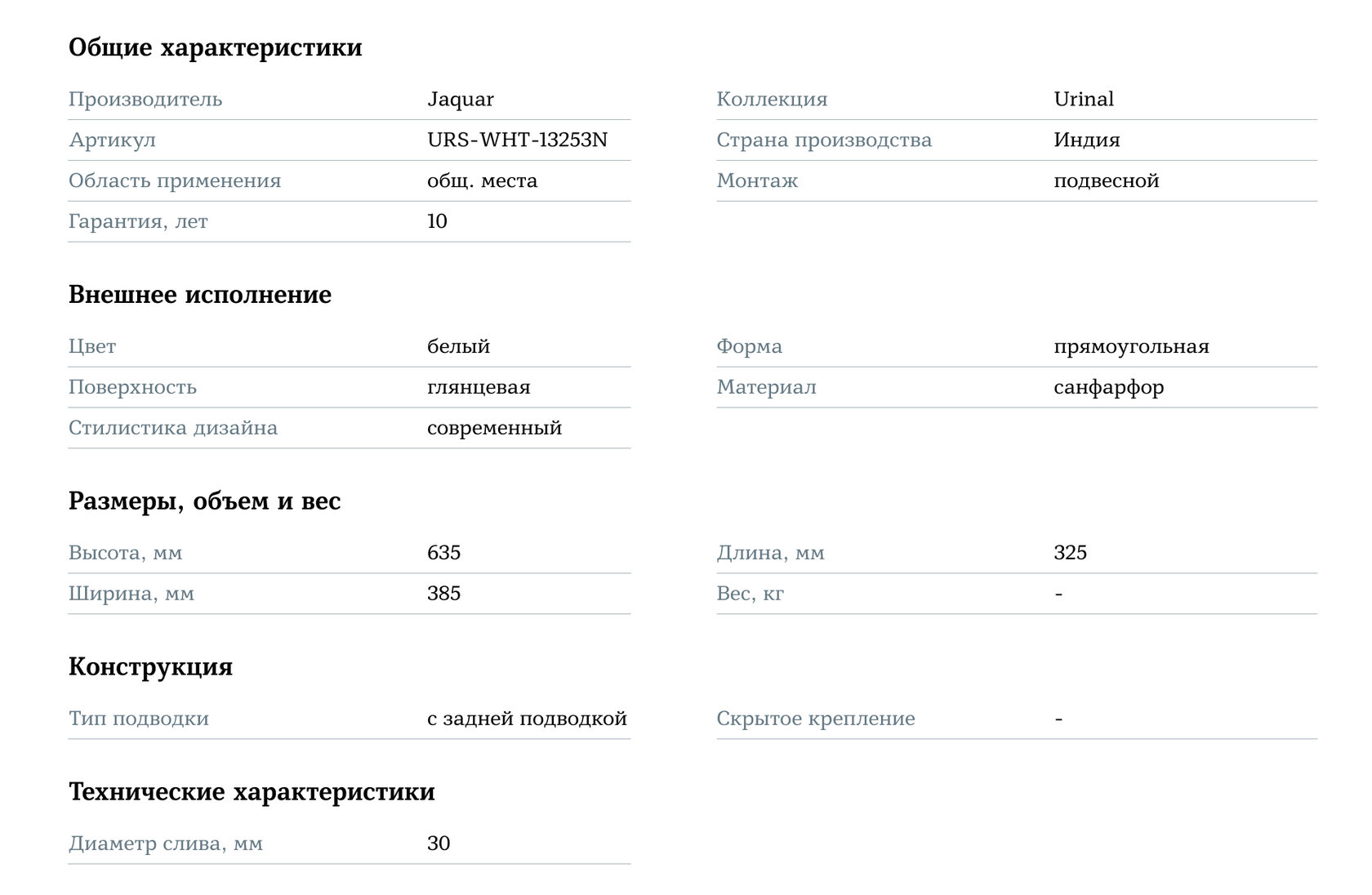This screenshot has width=1372, height=895.
Task: Select the article number URS-WHT-13253N
Action: (x=517, y=140)
